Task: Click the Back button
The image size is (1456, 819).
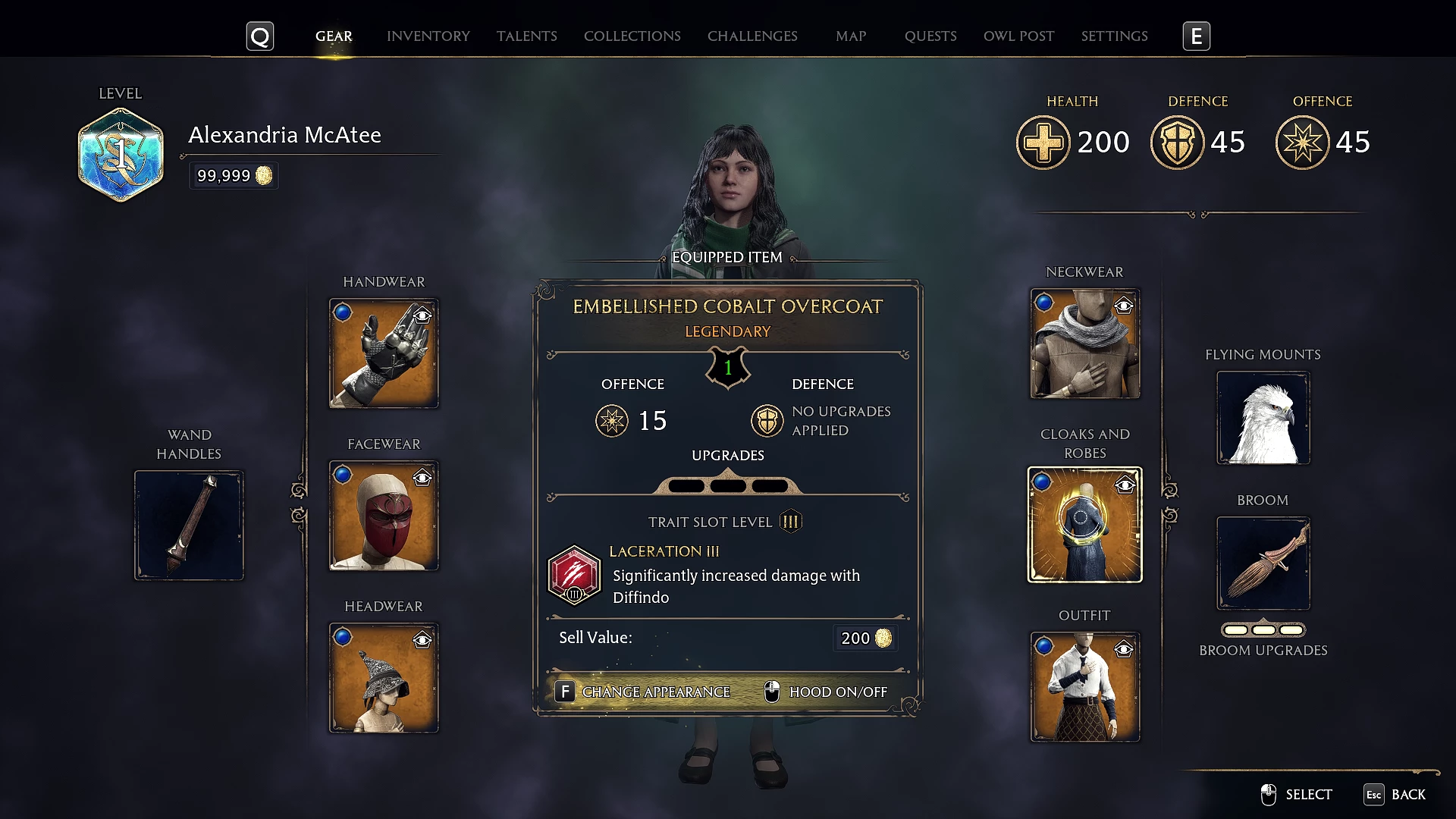Action: click(x=1395, y=795)
